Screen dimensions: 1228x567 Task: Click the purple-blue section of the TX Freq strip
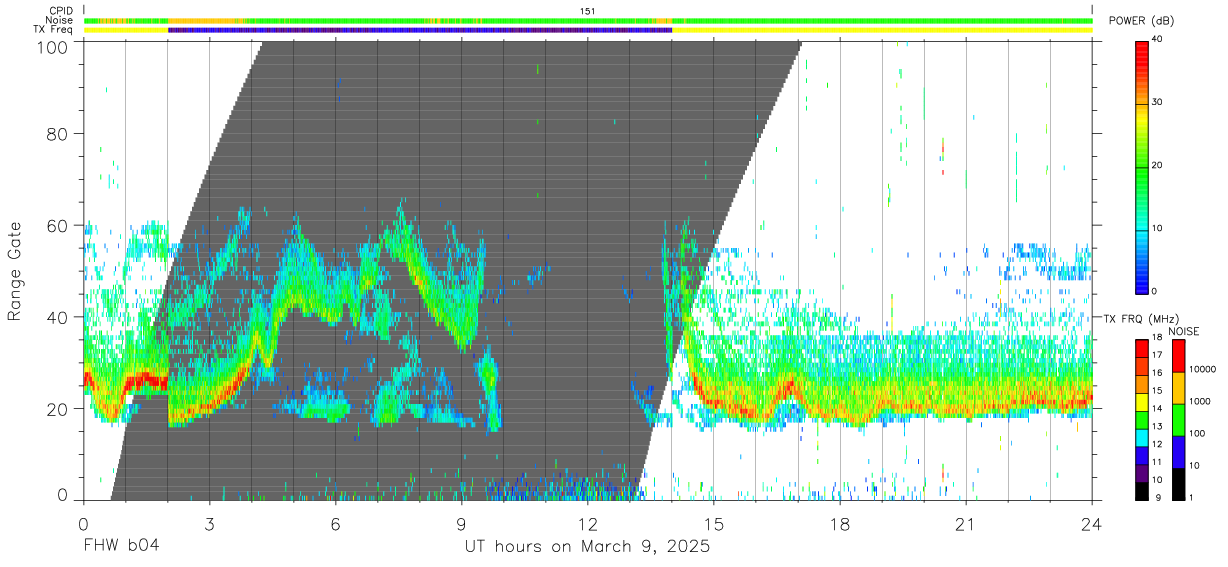[x=420, y=30]
